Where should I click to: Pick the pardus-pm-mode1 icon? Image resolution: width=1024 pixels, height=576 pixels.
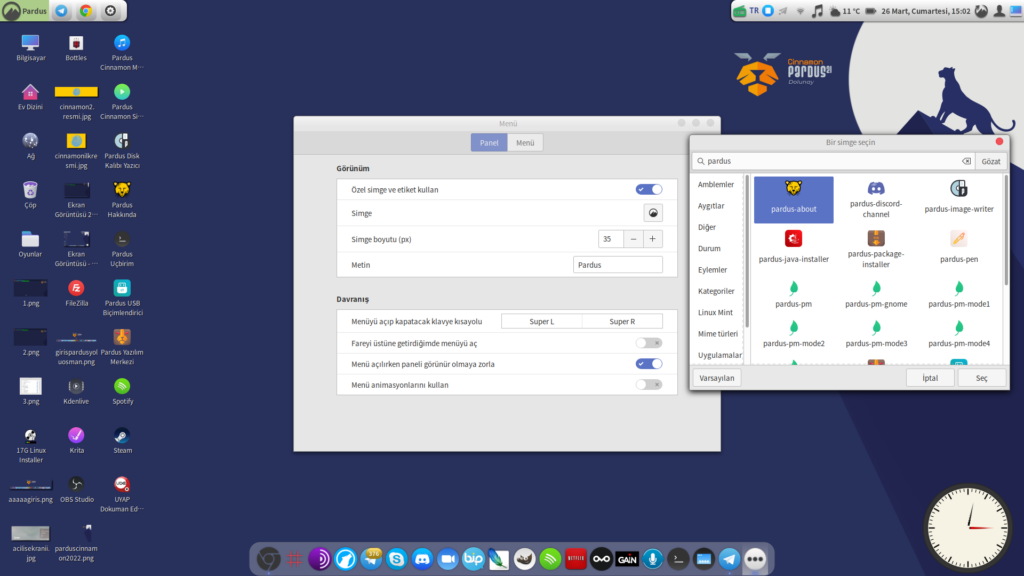[x=959, y=294]
